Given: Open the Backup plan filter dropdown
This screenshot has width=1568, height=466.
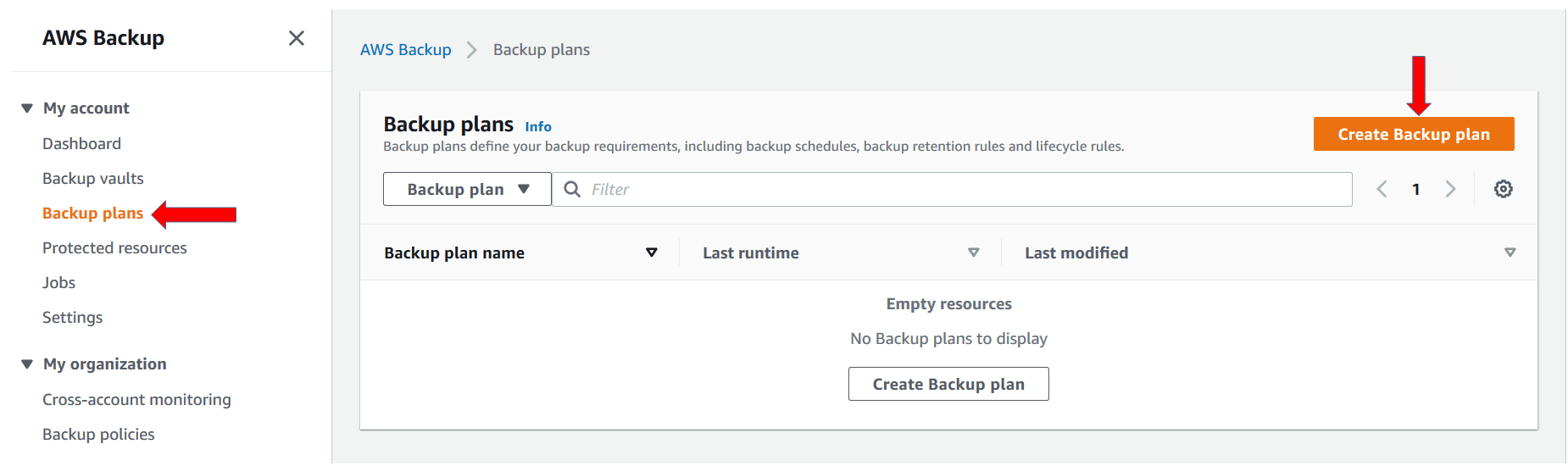Looking at the screenshot, I should (x=467, y=189).
